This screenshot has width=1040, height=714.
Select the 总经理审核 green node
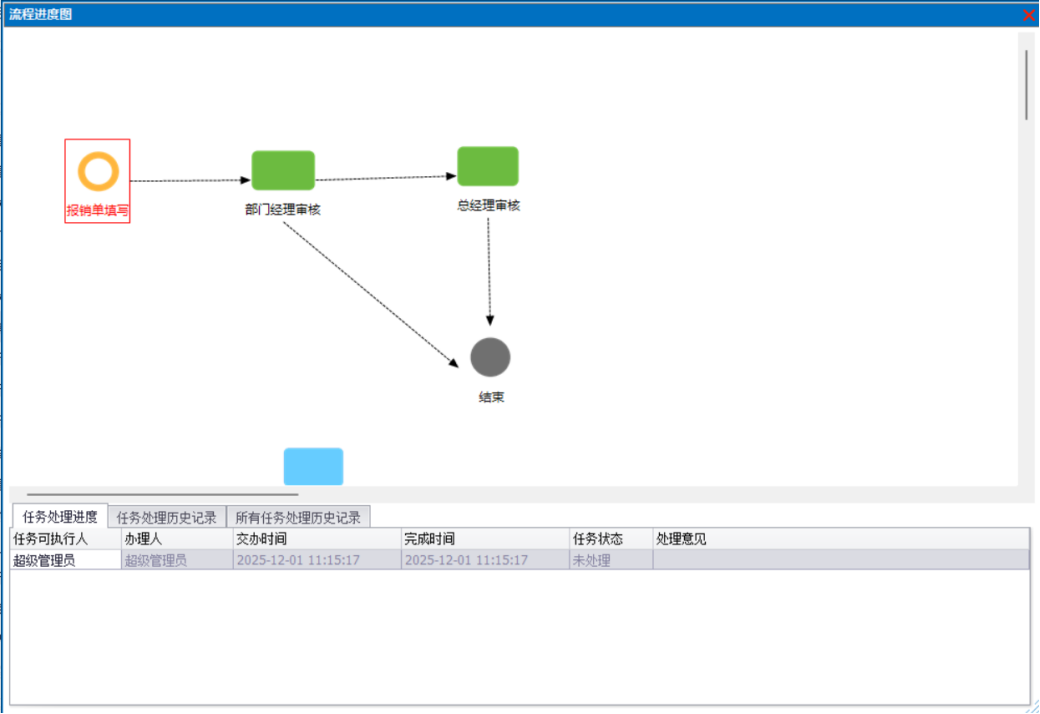click(x=488, y=166)
